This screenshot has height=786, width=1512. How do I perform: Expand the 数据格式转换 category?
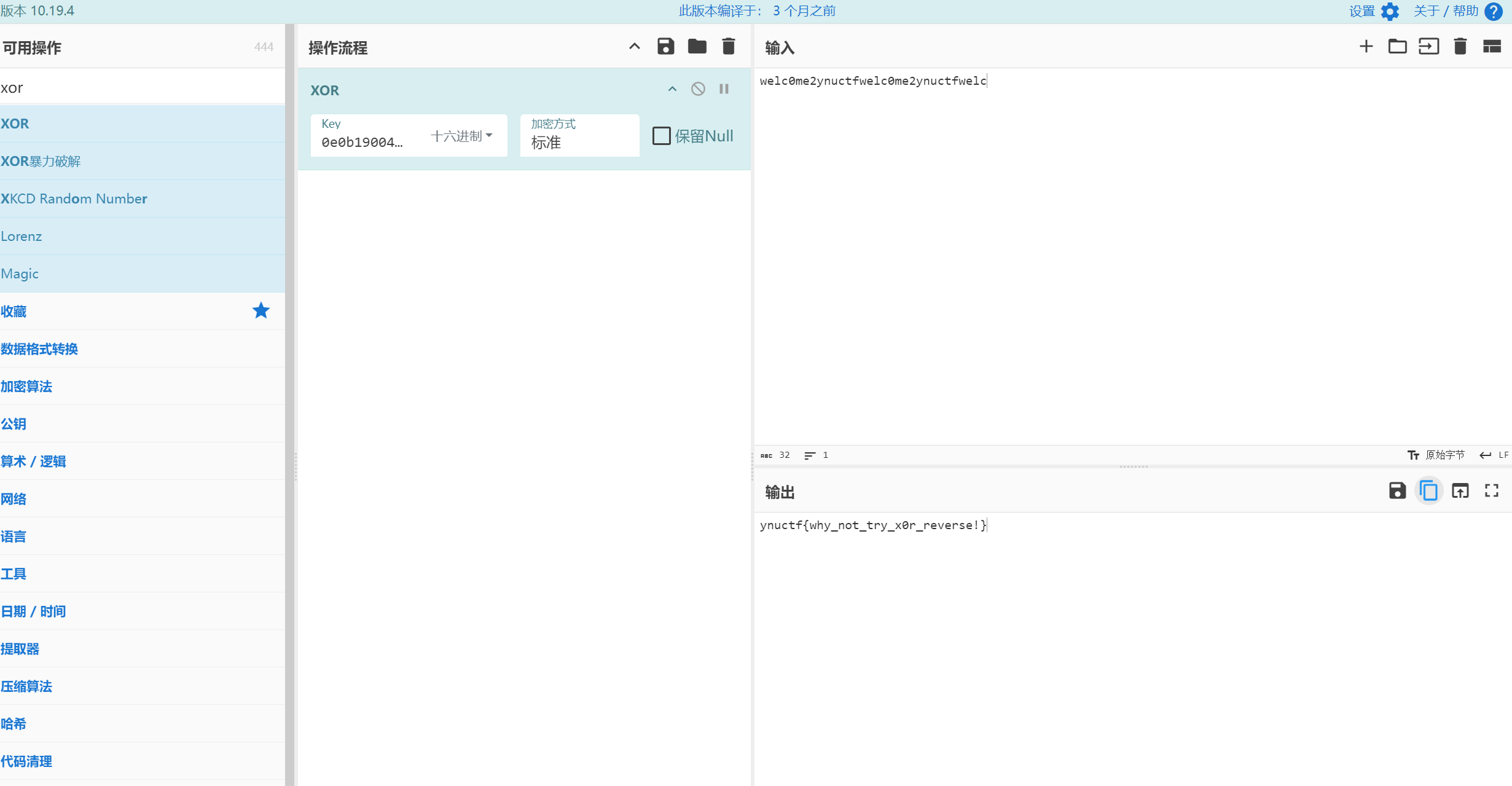click(39, 349)
